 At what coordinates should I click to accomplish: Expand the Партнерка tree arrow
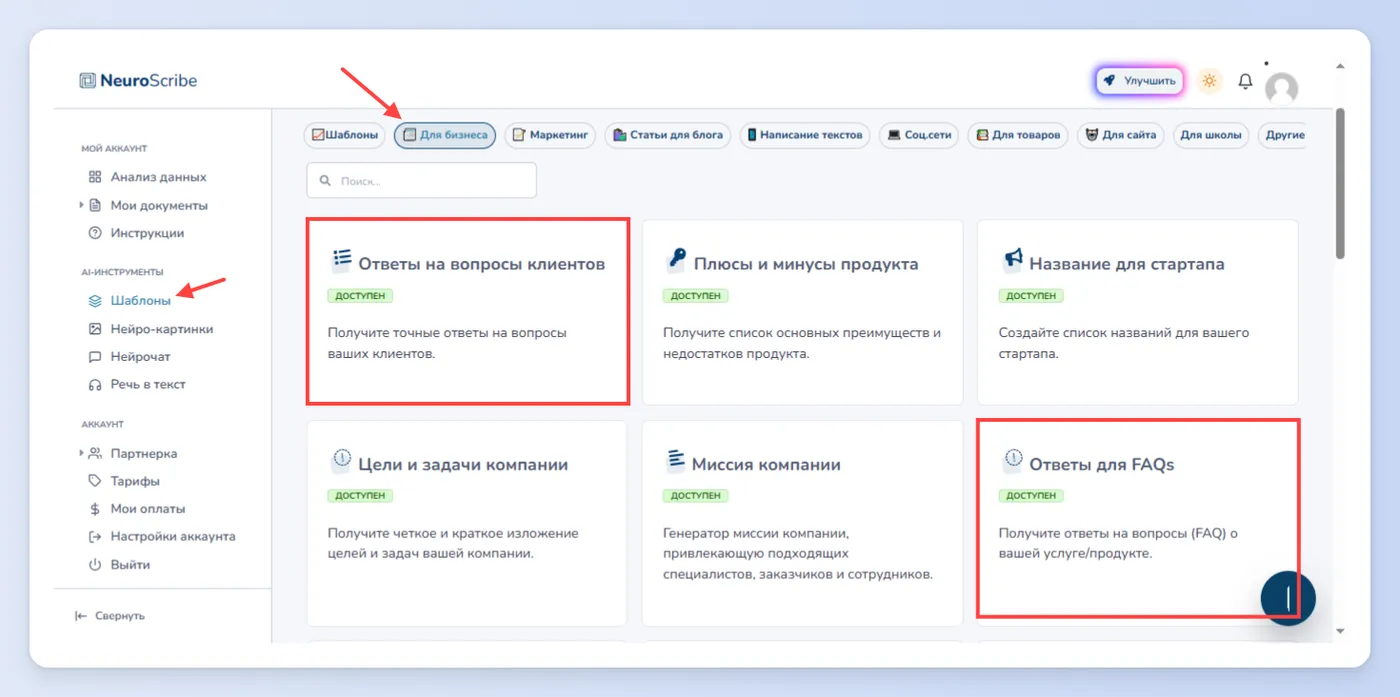(x=81, y=453)
